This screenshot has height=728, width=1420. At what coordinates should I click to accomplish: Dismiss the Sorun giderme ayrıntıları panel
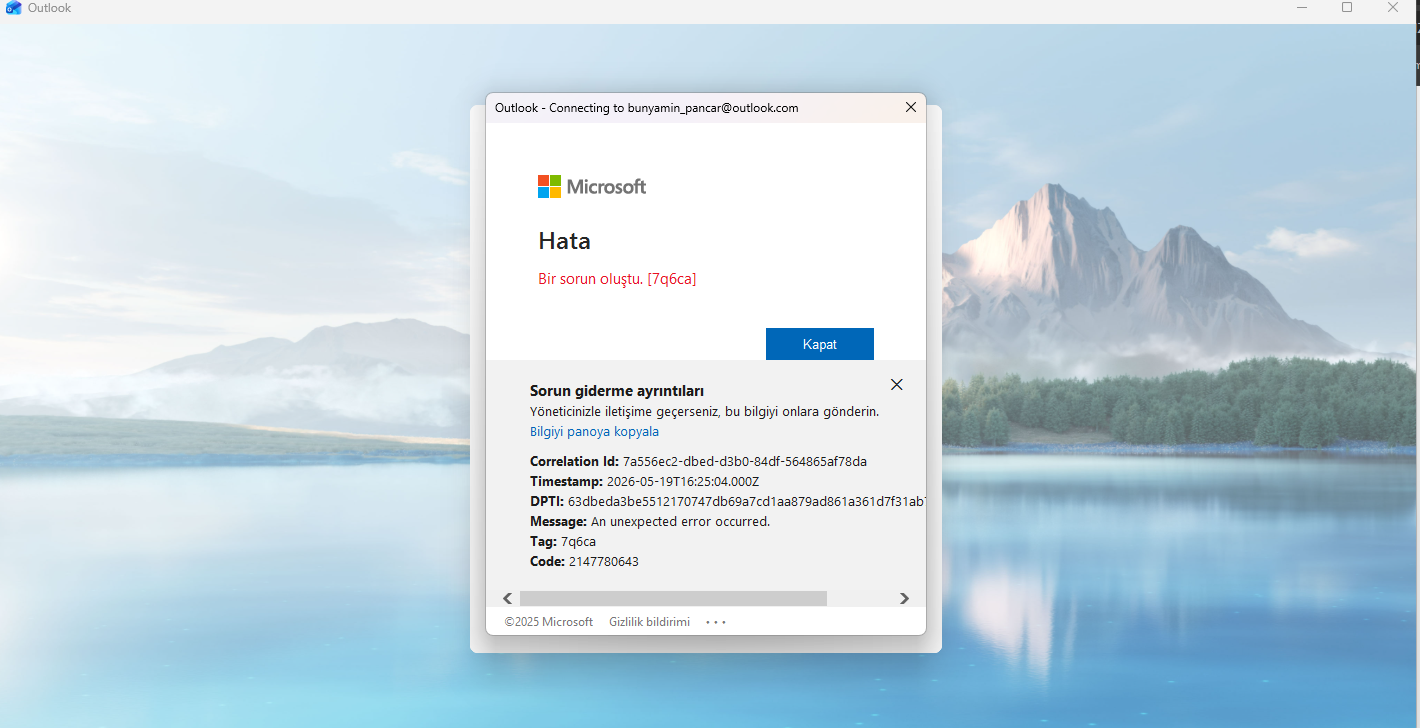coord(897,384)
